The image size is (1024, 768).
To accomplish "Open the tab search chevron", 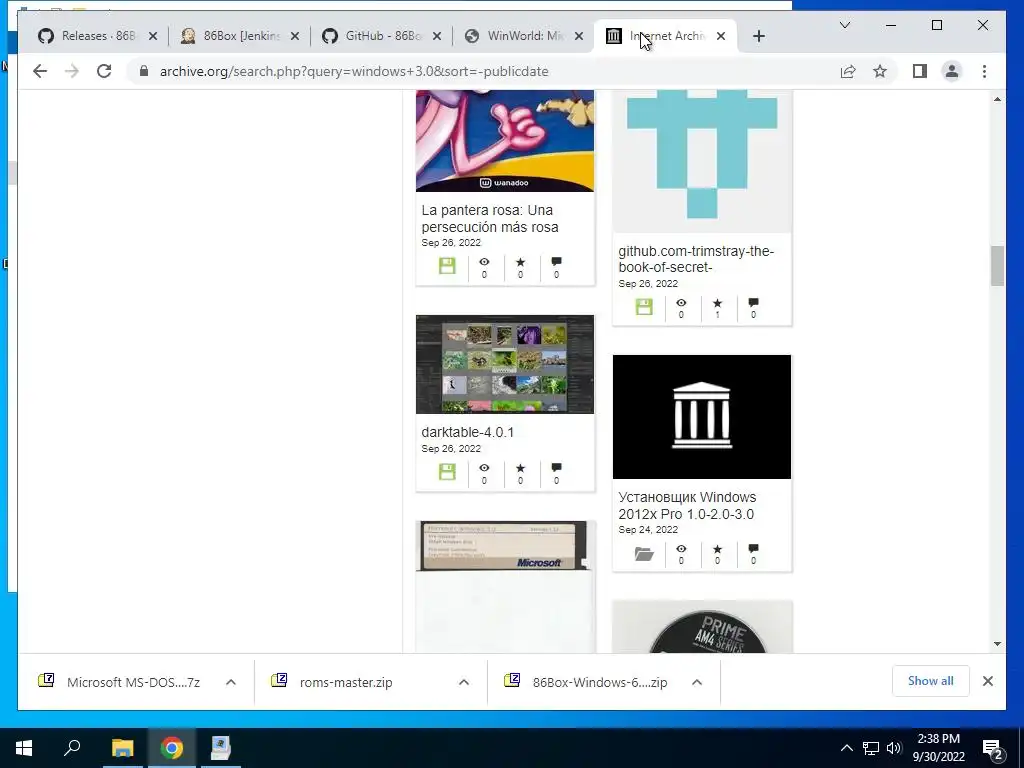I will 844,25.
